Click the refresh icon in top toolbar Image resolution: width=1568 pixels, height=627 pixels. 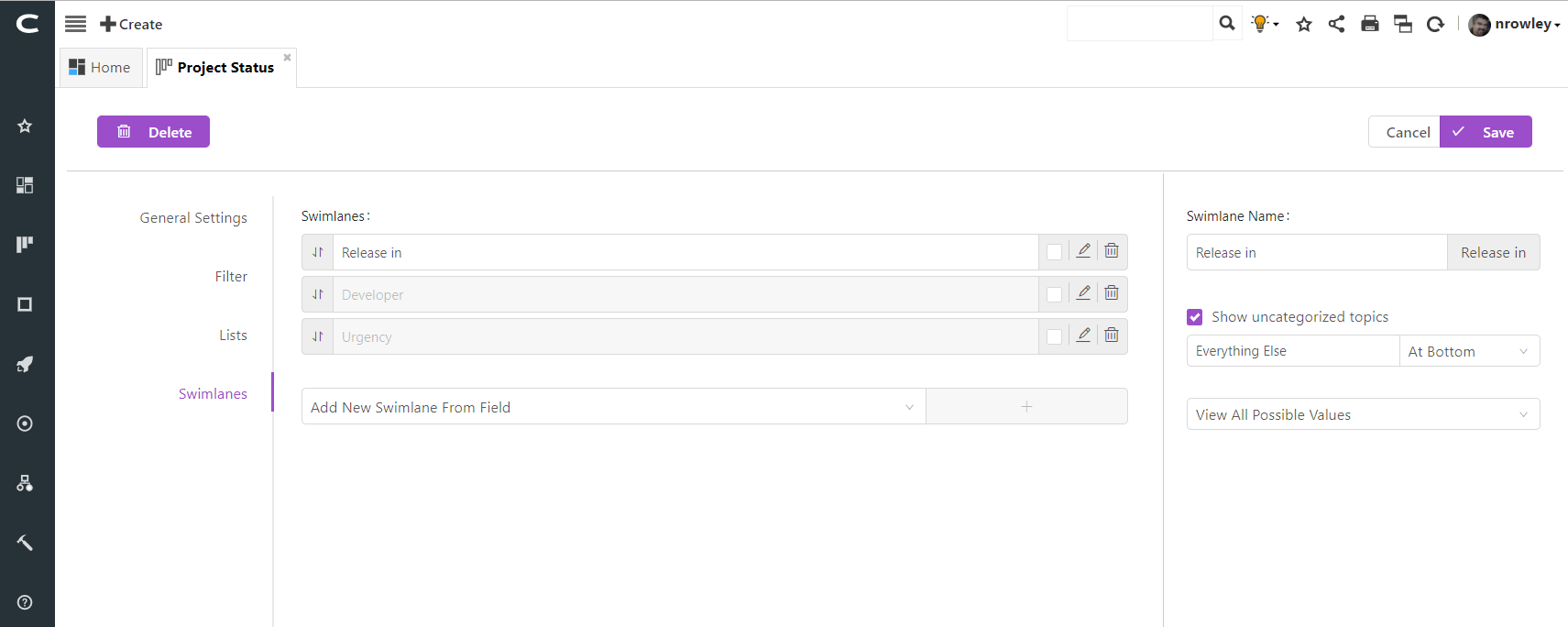1436,24
